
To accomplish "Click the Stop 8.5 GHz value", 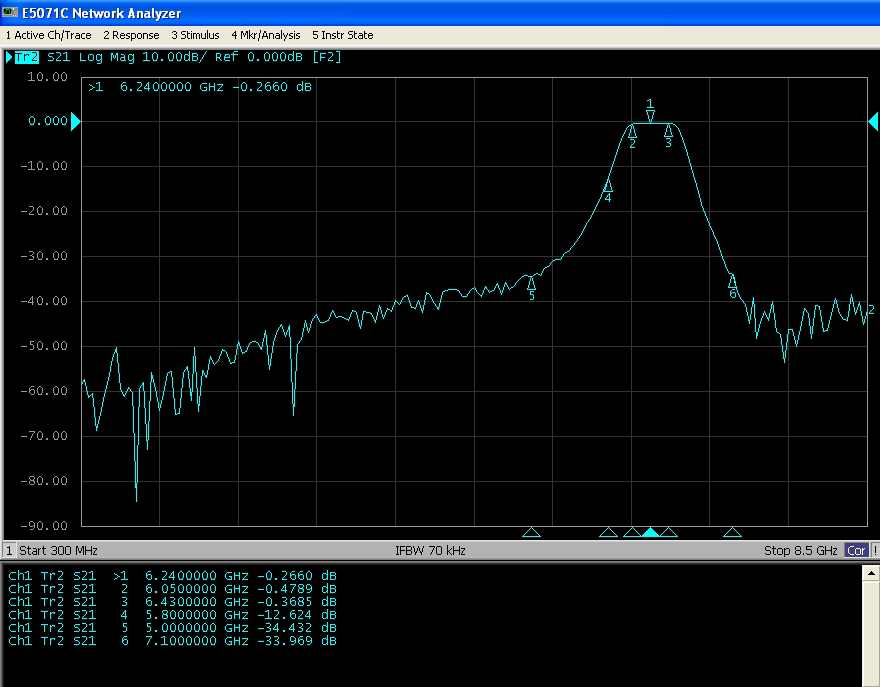I will [x=800, y=551].
